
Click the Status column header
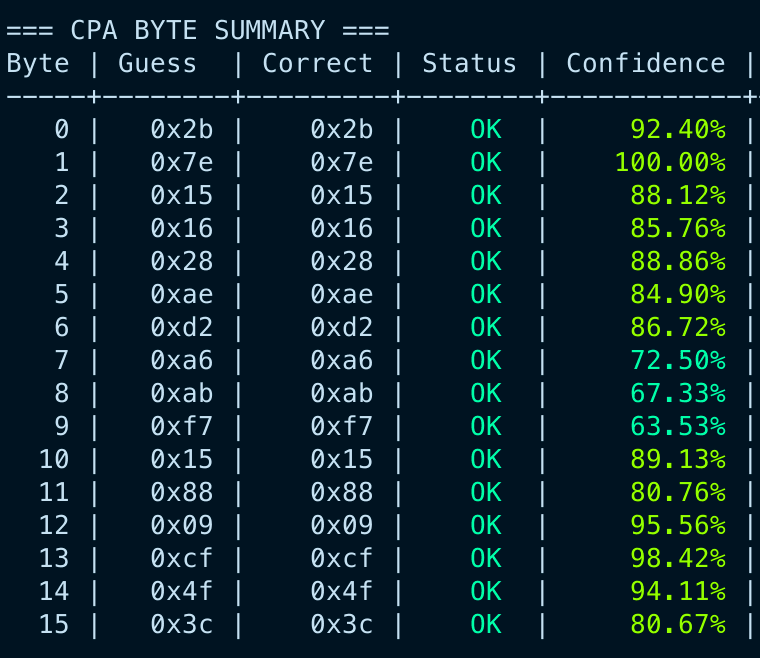pyautogui.click(x=469, y=63)
